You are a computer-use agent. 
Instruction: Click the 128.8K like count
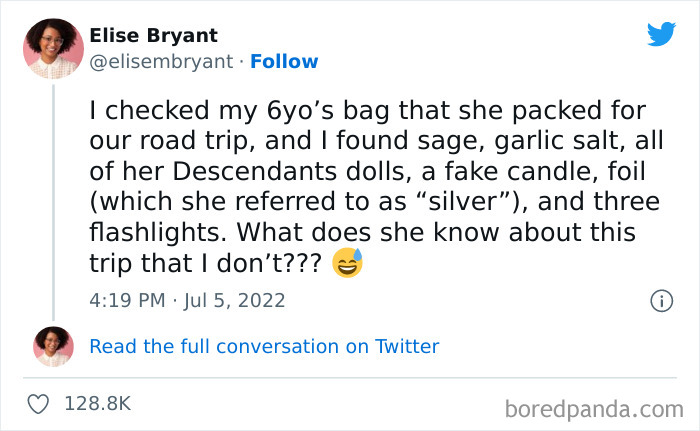97,403
